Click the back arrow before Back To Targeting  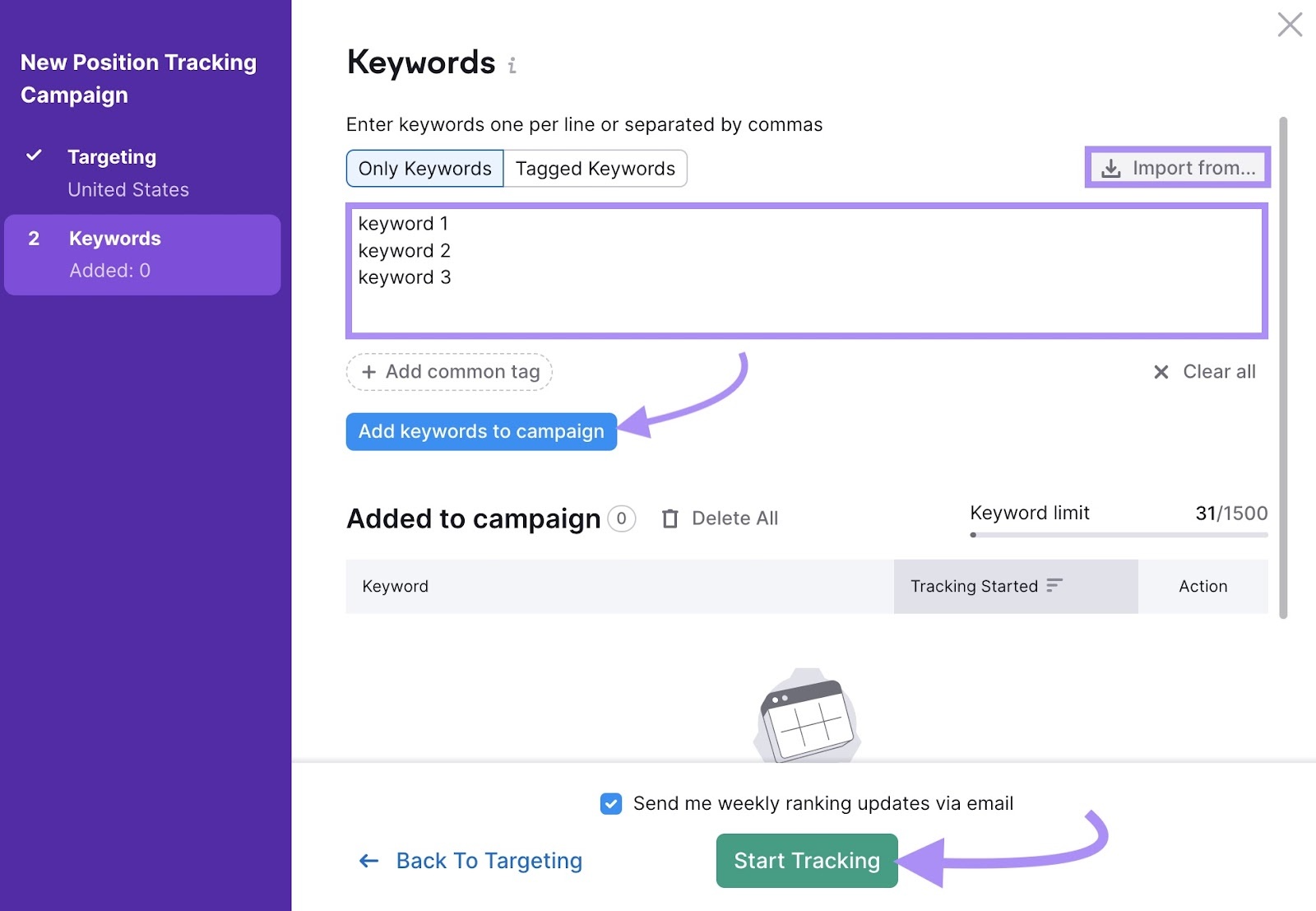tap(368, 860)
